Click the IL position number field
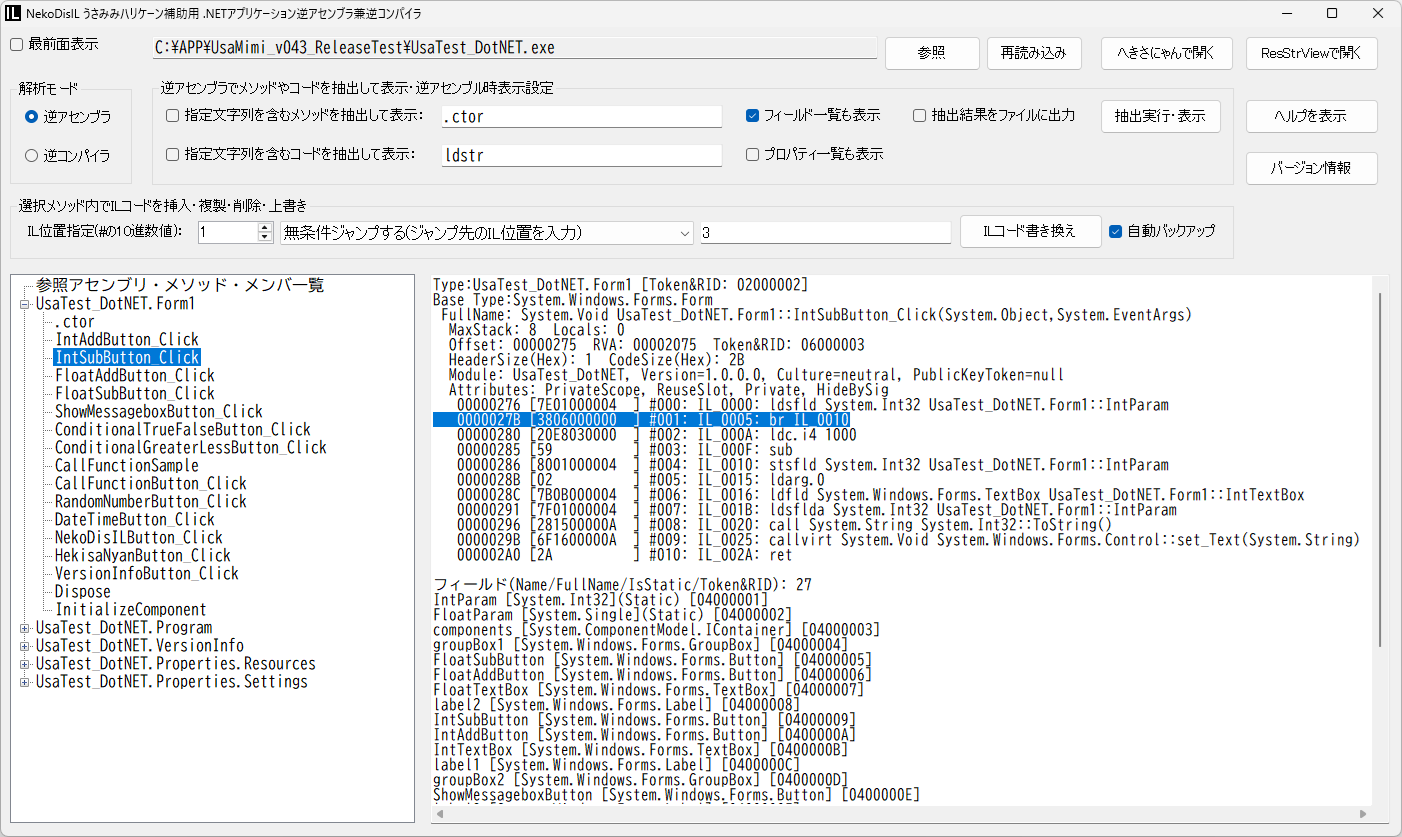This screenshot has height=837, width=1402. 227,233
